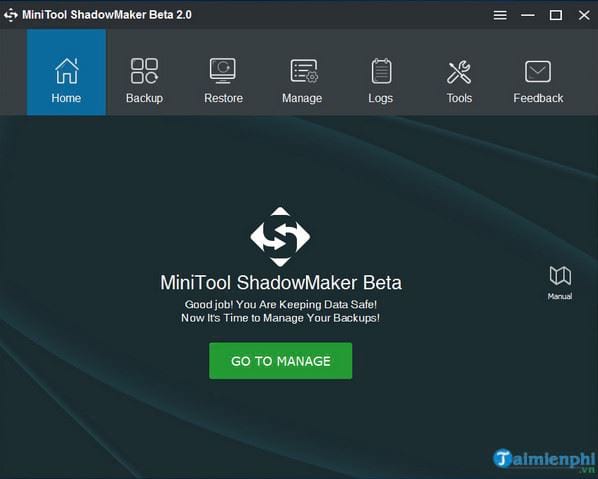Viewport: 598px width, 479px height.
Task: Click the ShadowMaker center logo emblem
Action: (280, 236)
